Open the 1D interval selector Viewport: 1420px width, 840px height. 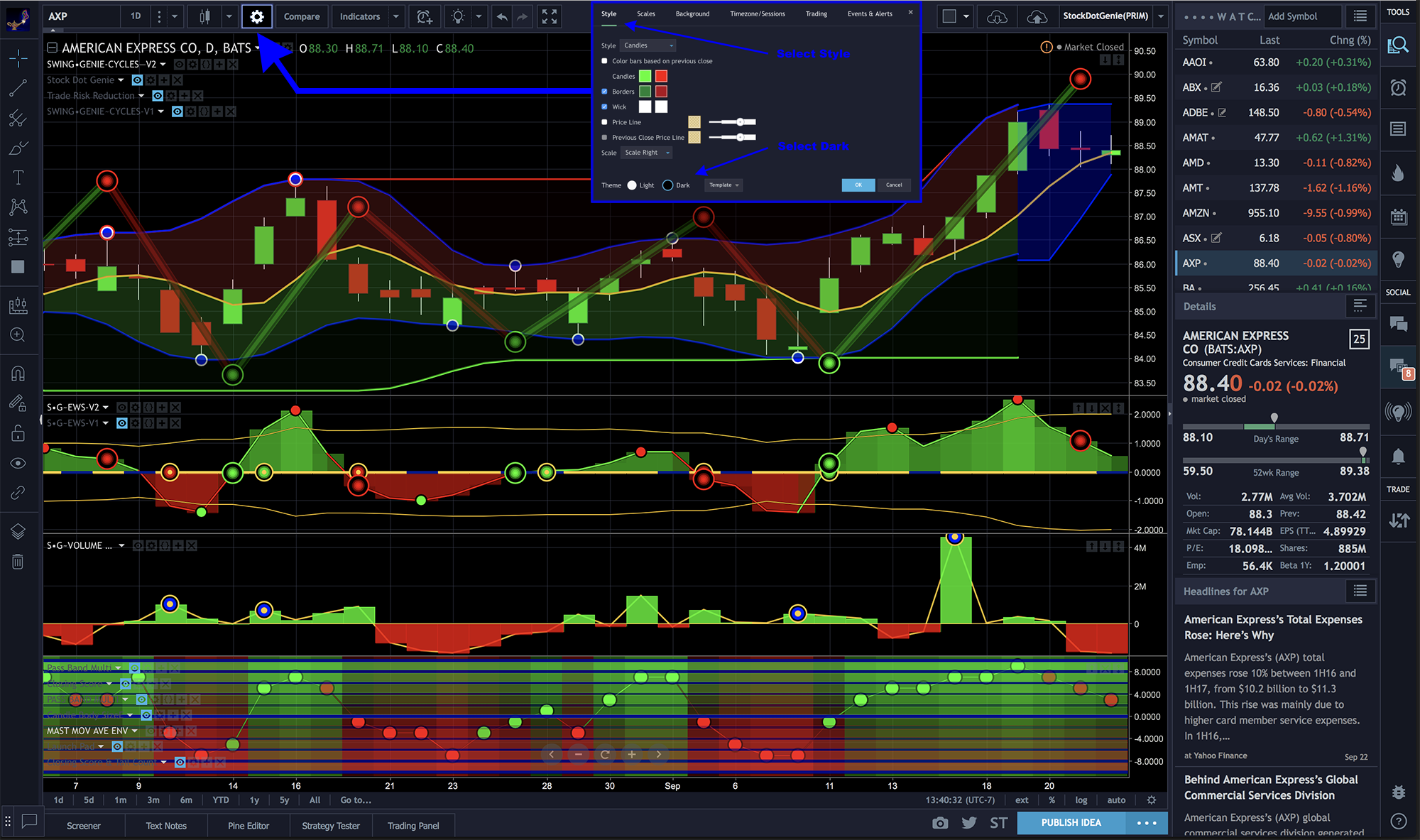point(136,16)
